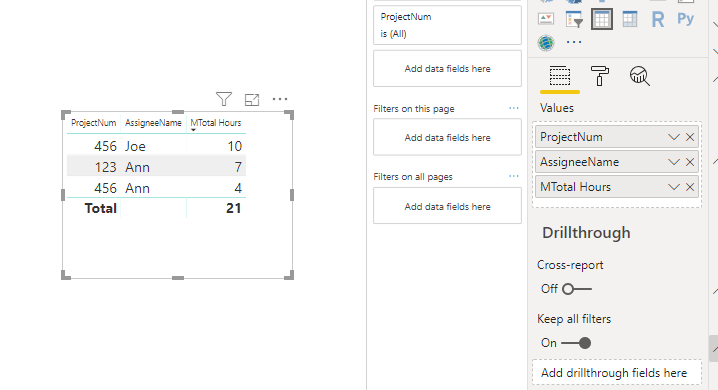Select the R script visual icon
The image size is (718, 390).
click(658, 20)
